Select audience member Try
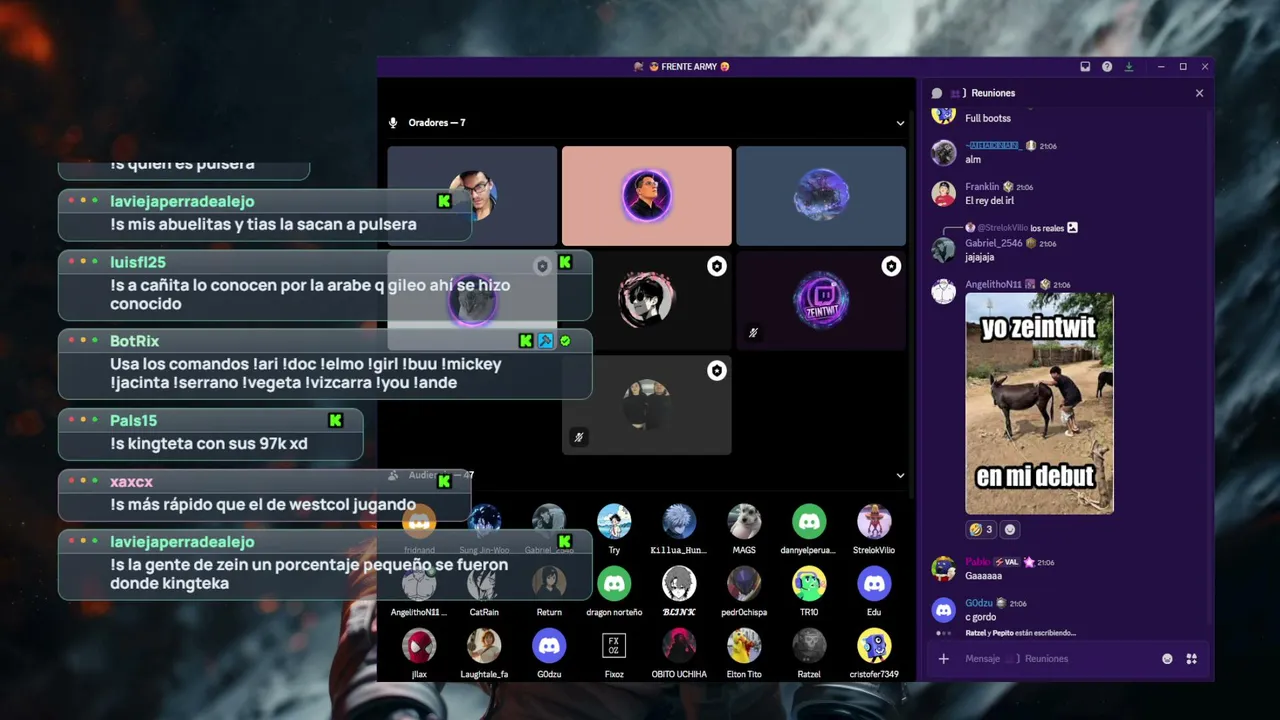1280x720 pixels. pyautogui.click(x=614, y=529)
